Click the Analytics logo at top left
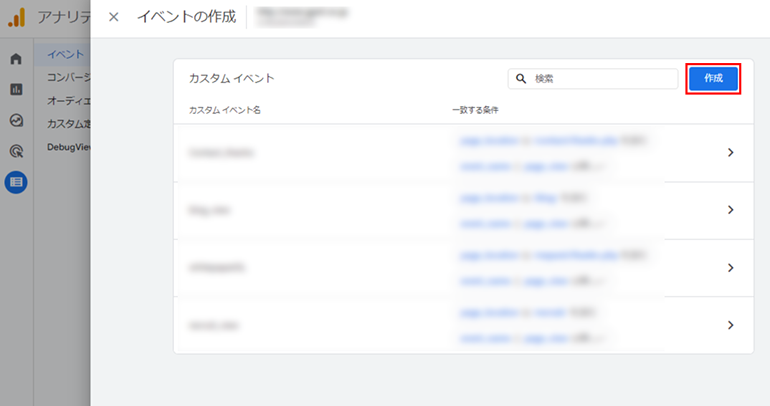Image resolution: width=770 pixels, height=406 pixels. [16, 17]
